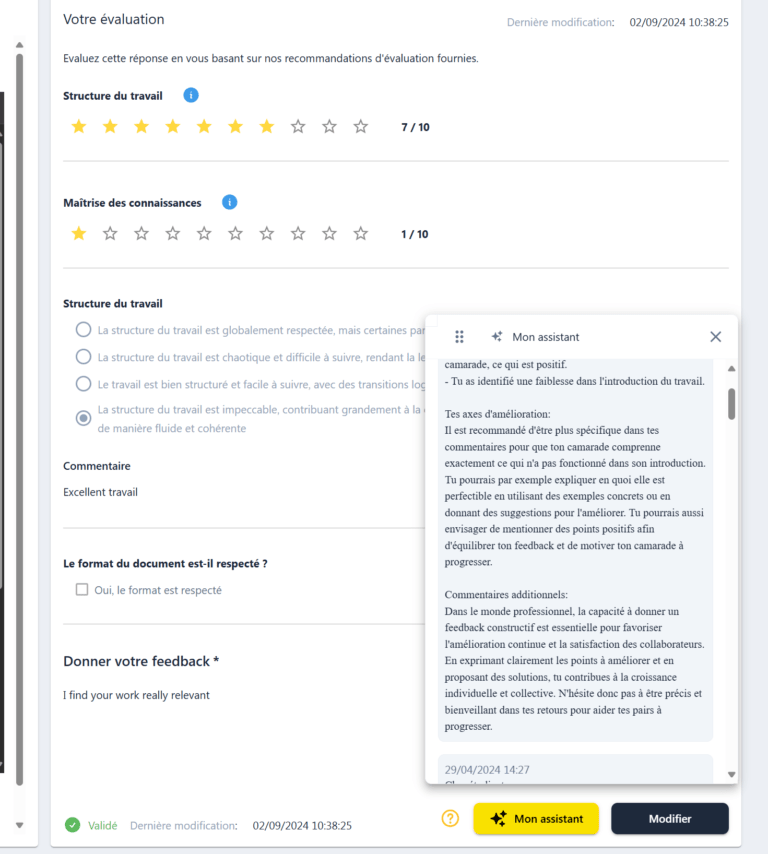The image size is (768, 854).
Task: Close the Mon assistant panel
Action: pos(716,337)
